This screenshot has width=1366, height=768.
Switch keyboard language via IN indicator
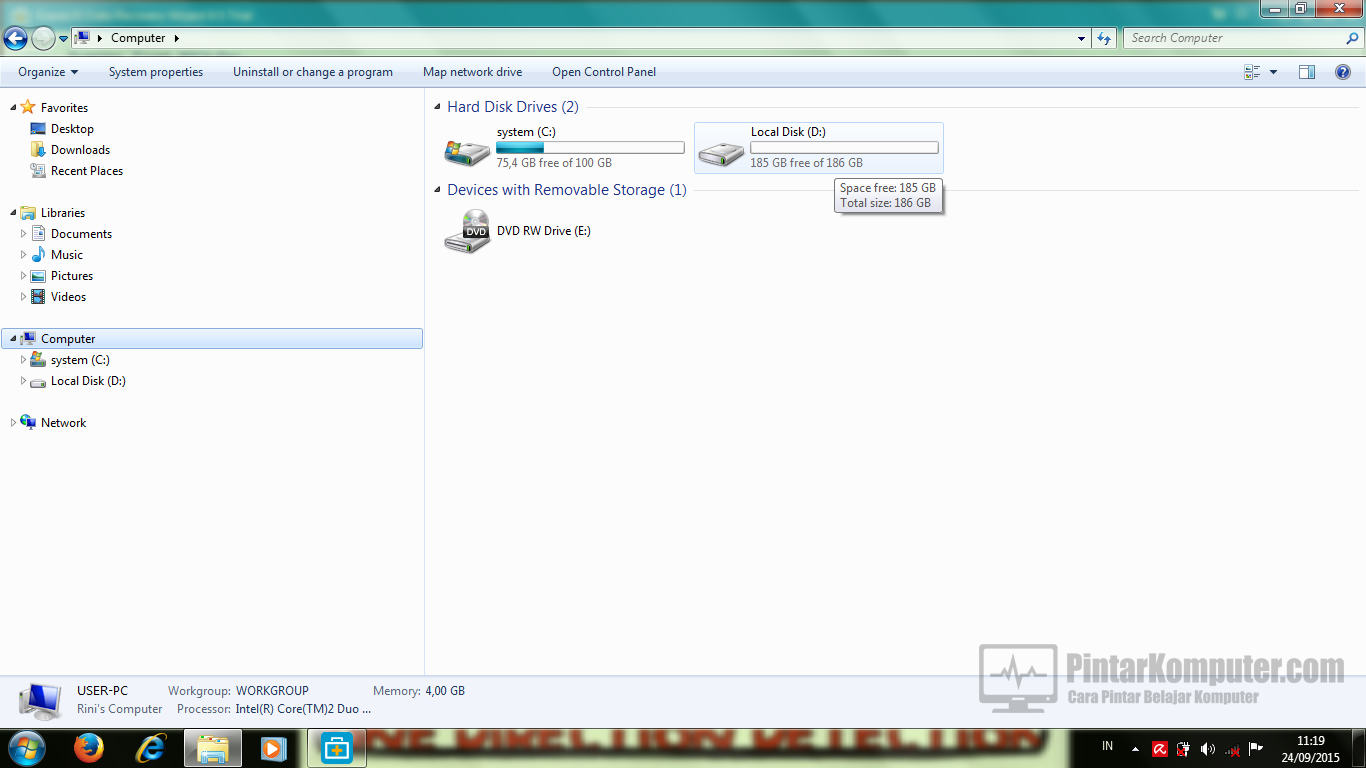[1107, 747]
